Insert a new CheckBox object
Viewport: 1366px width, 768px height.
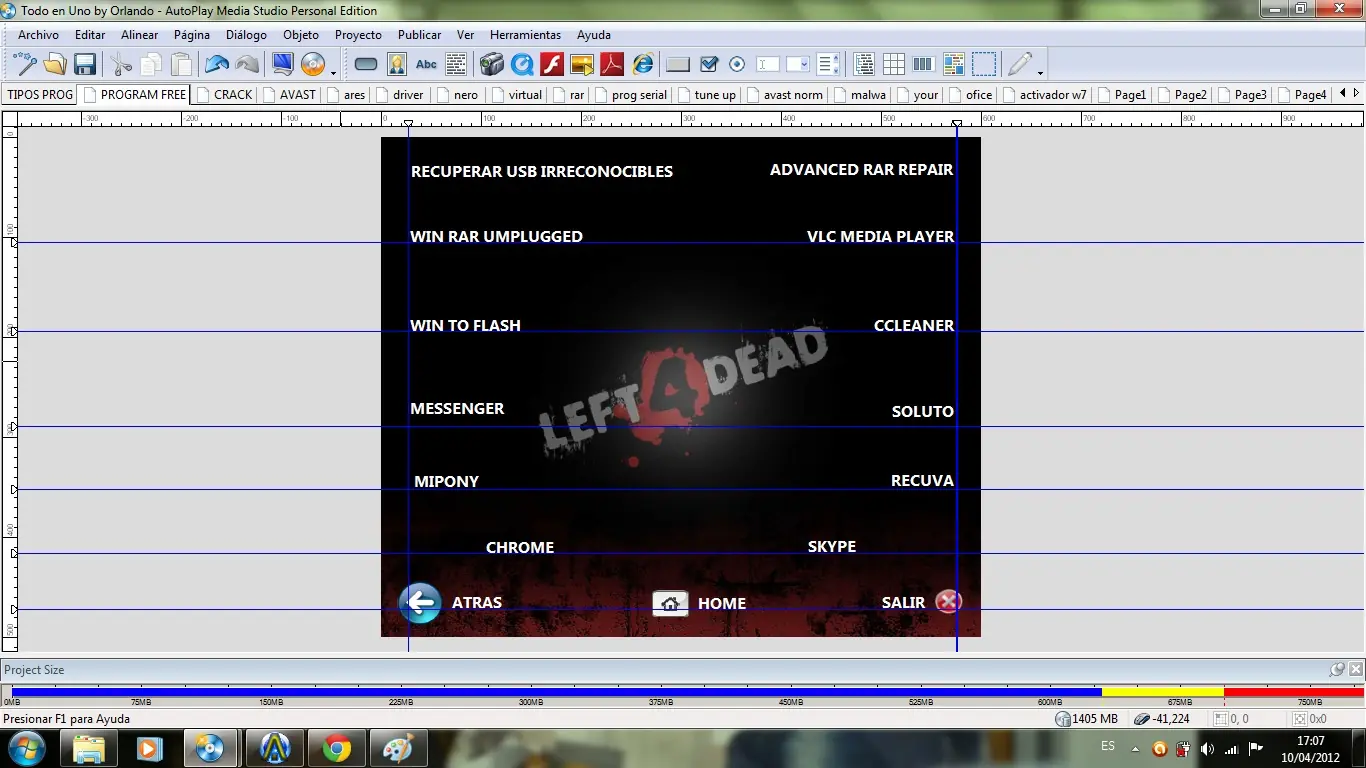click(x=709, y=65)
